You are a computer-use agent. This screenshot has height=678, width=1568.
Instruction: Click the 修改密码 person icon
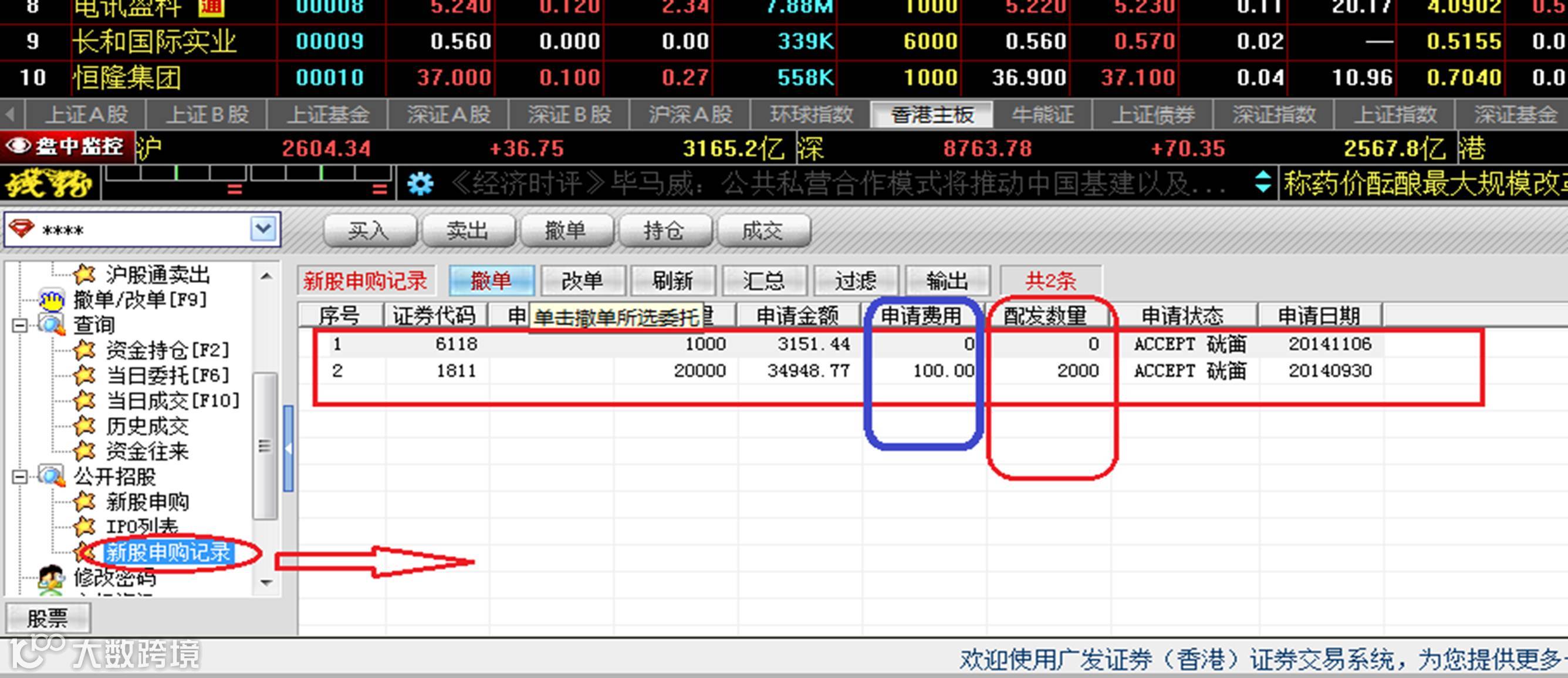[52, 577]
